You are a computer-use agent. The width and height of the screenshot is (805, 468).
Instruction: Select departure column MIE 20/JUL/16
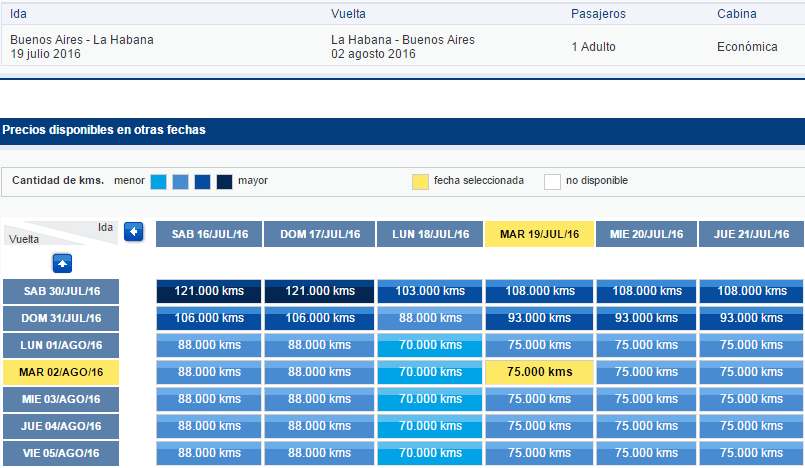click(x=646, y=234)
